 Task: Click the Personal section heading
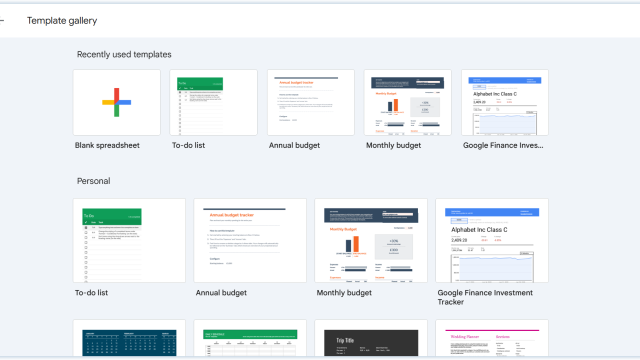(93, 181)
